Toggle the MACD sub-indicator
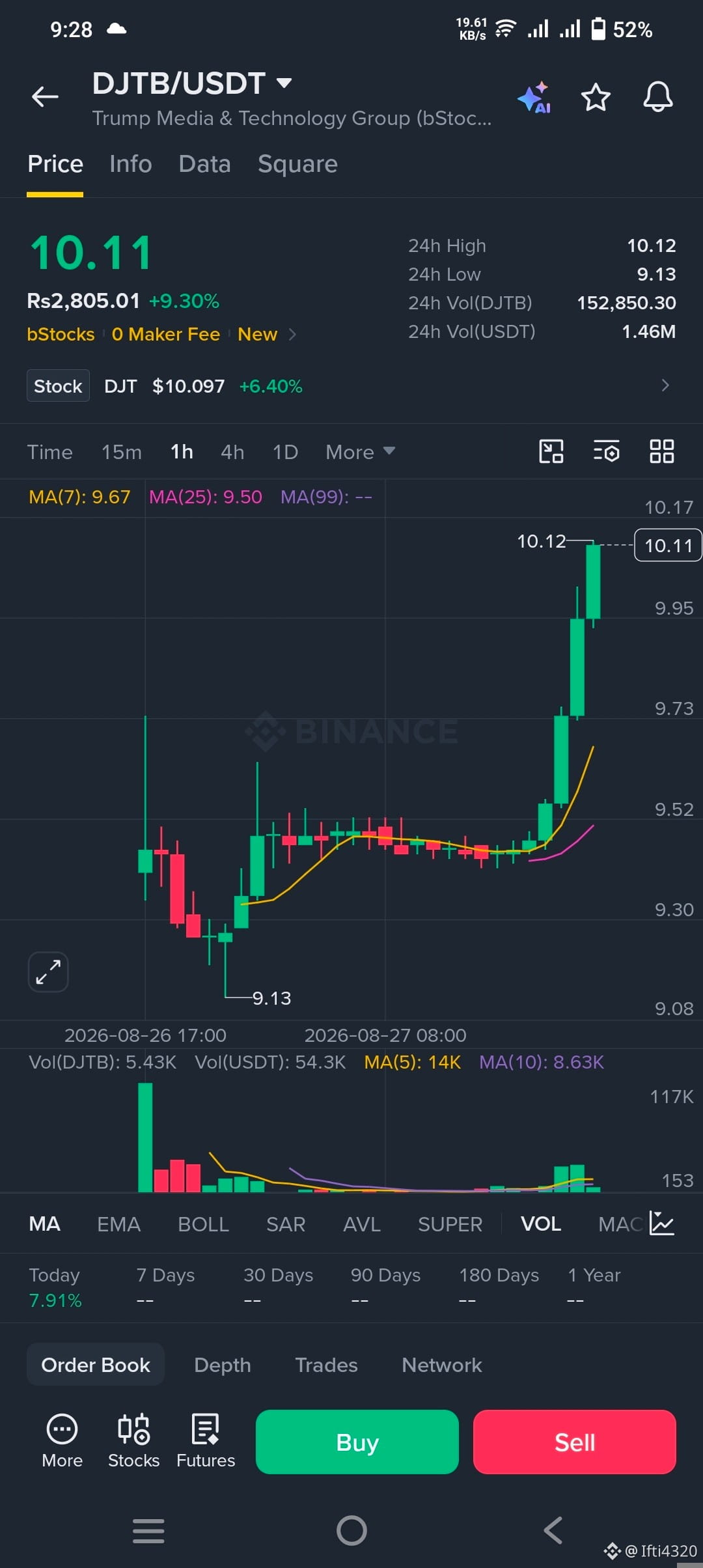This screenshot has width=703, height=1568. point(620,1224)
